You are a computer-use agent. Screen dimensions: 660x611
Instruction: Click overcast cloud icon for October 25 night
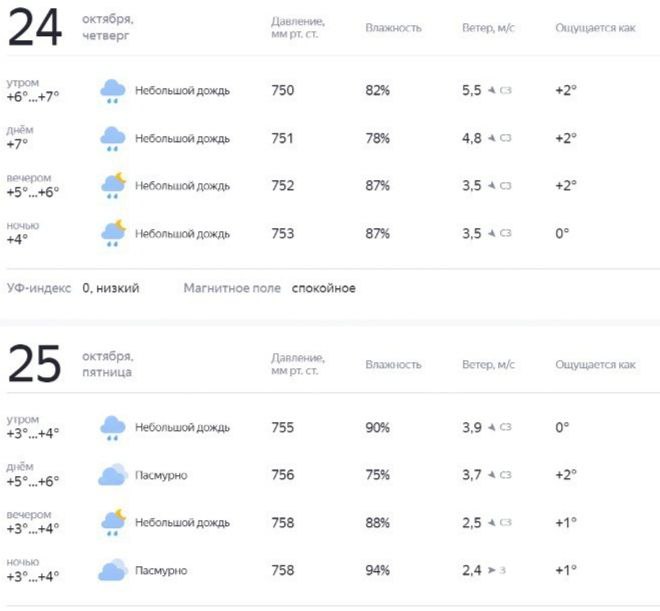pos(112,570)
